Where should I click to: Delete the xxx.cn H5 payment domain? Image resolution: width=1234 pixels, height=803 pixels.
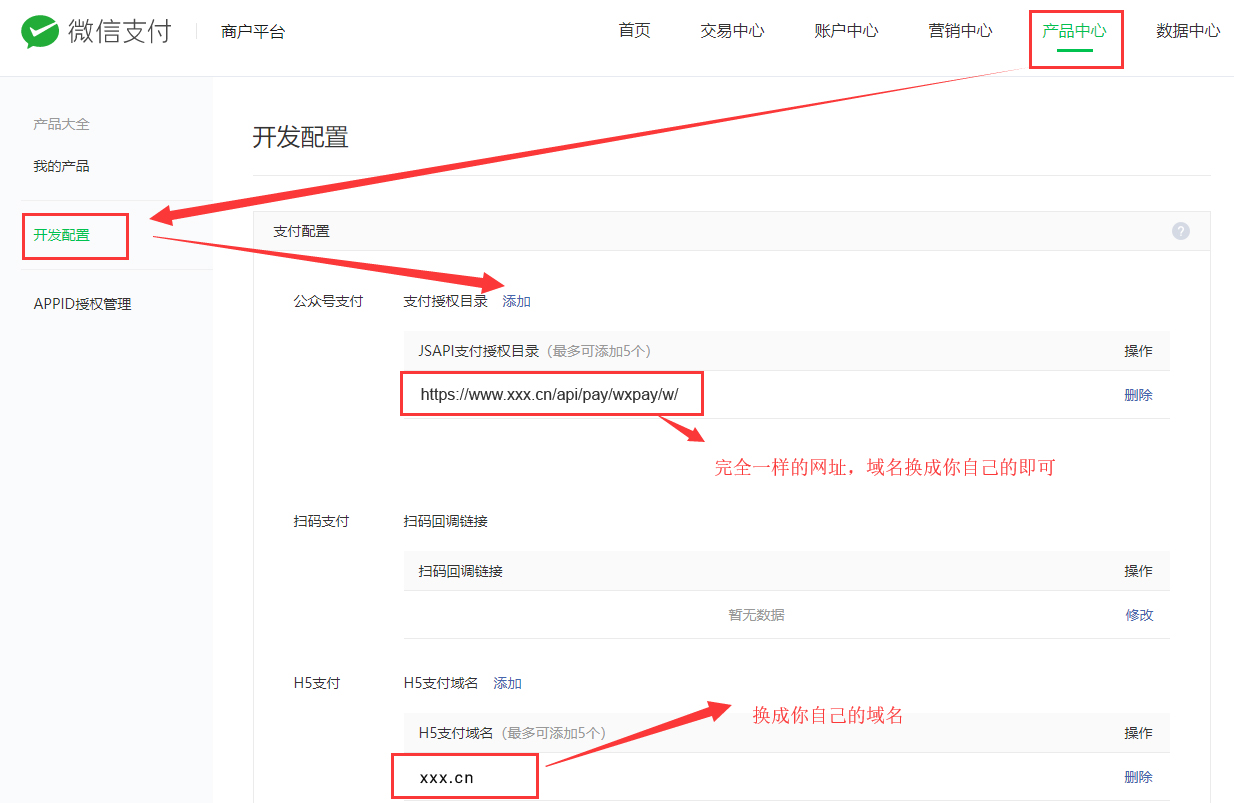pyautogui.click(x=1138, y=777)
